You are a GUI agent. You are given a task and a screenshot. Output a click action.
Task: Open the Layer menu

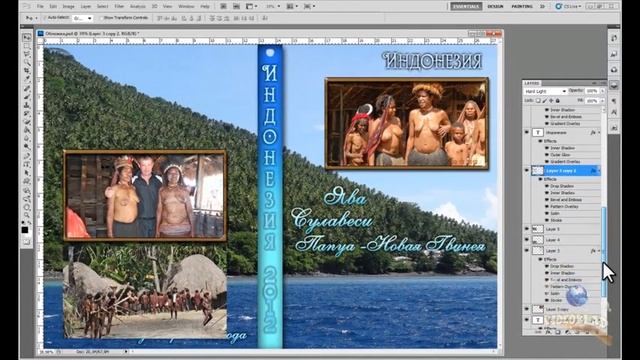coord(86,7)
